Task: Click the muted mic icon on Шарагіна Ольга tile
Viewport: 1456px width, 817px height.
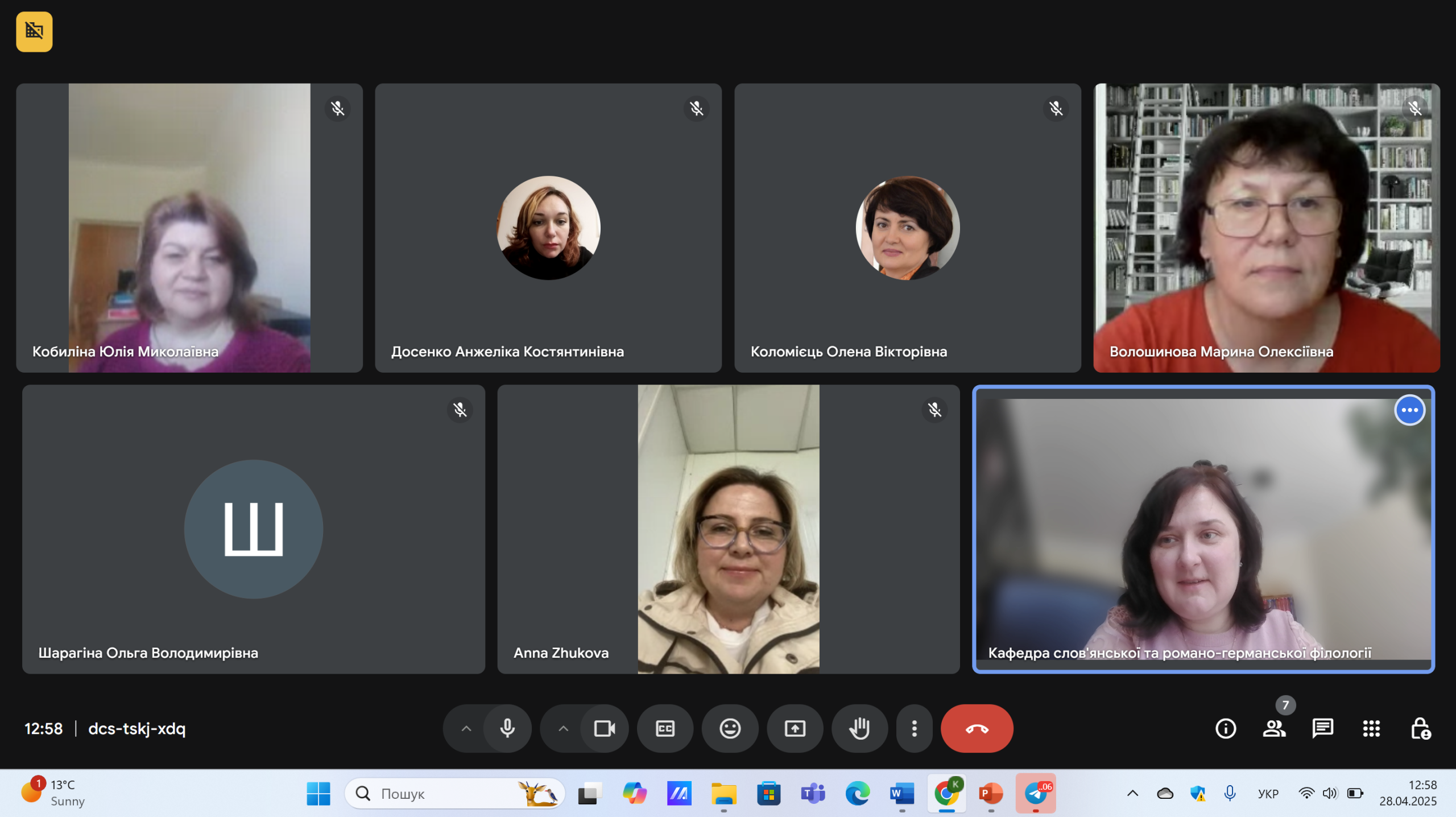Action: click(x=460, y=410)
